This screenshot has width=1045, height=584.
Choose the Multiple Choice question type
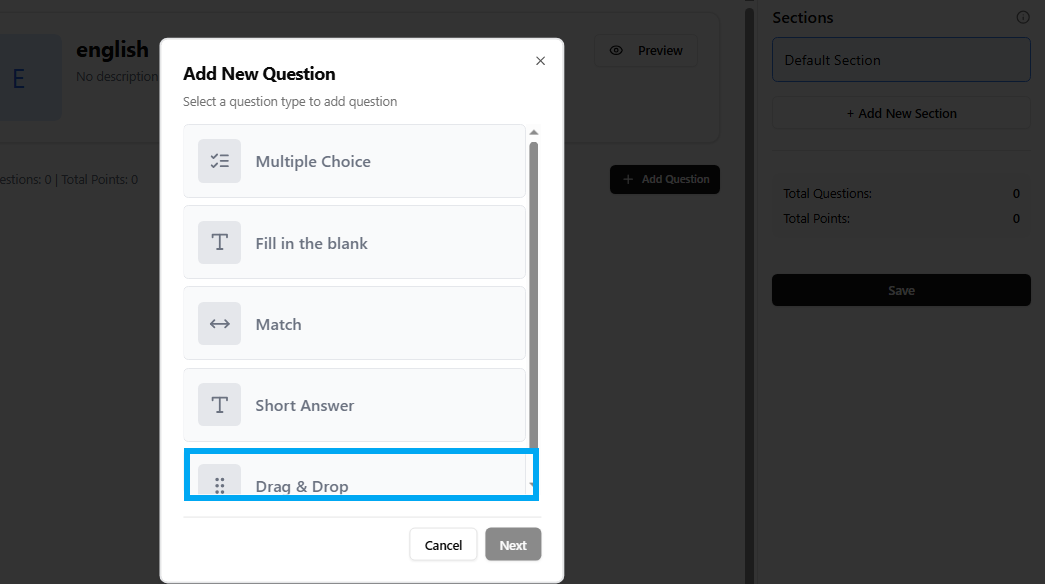point(354,161)
